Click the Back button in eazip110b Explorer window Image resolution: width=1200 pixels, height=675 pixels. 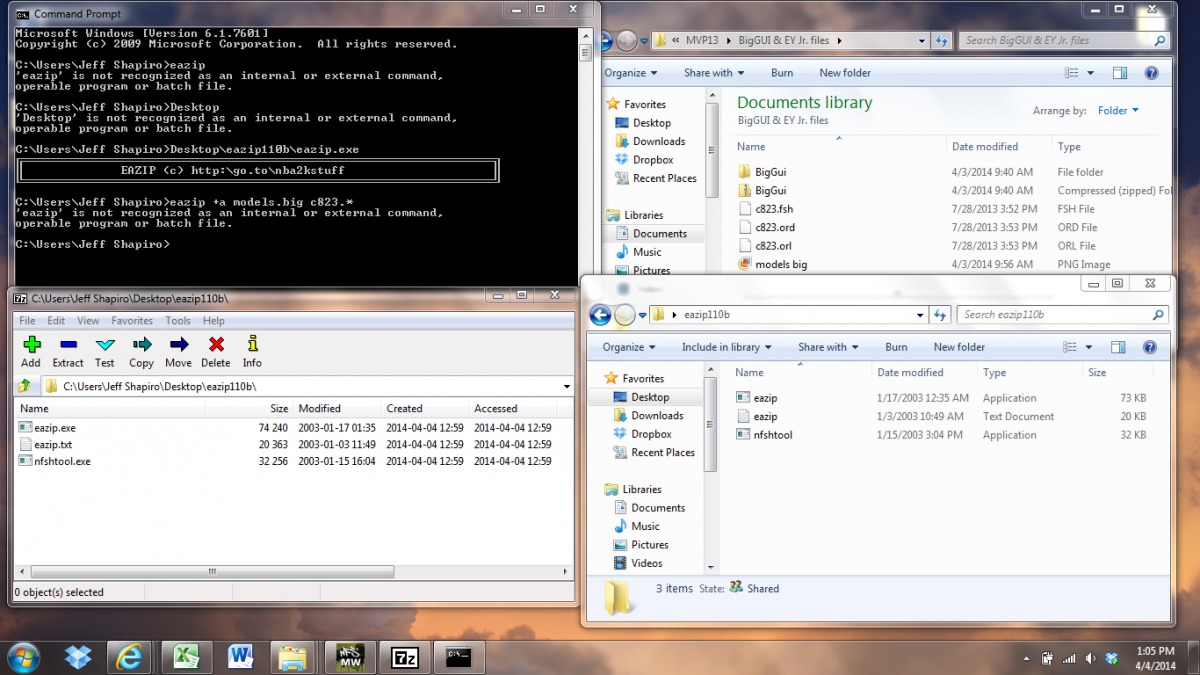[600, 315]
